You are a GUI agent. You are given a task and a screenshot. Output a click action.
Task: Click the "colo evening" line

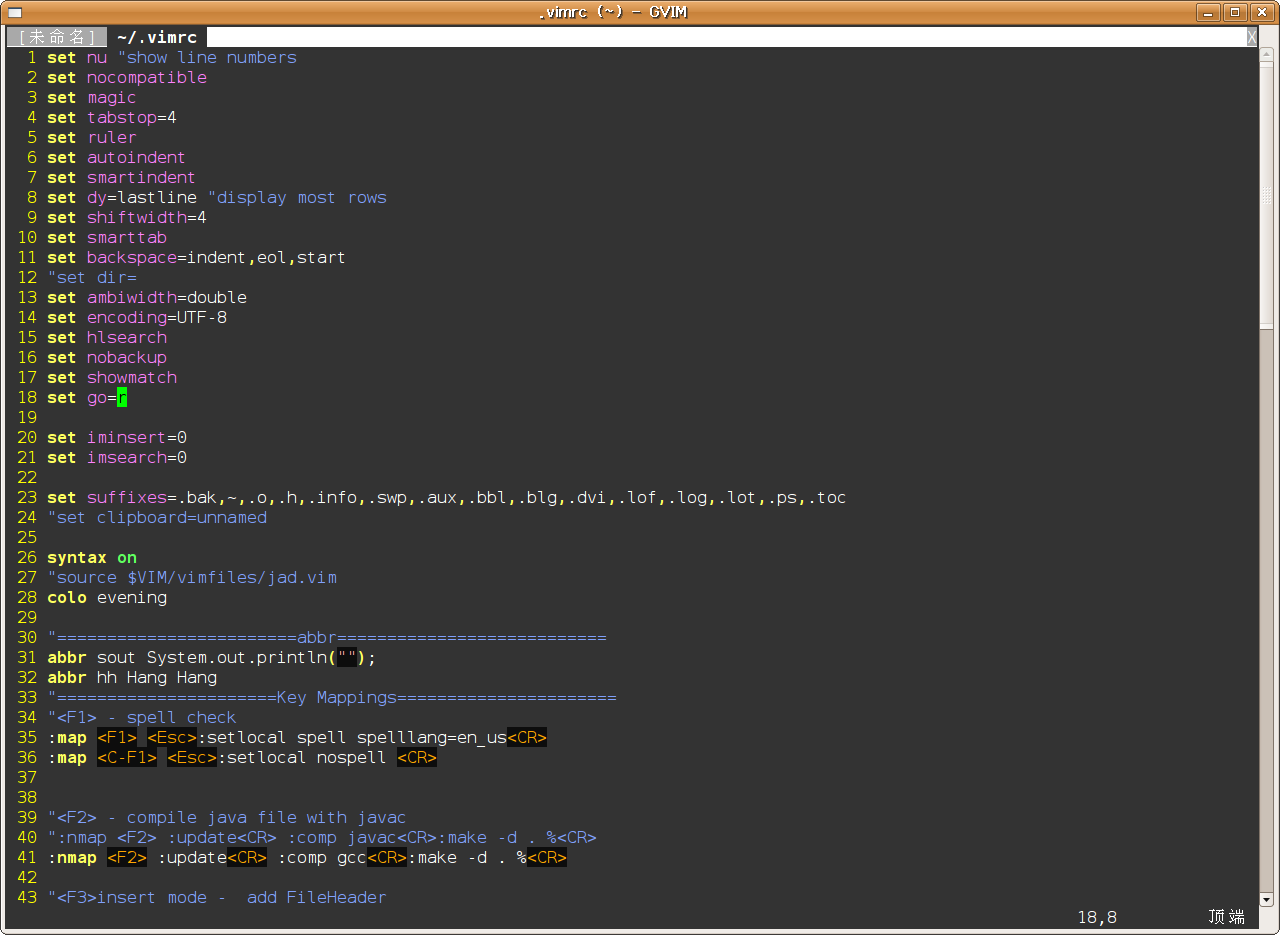pos(107,598)
